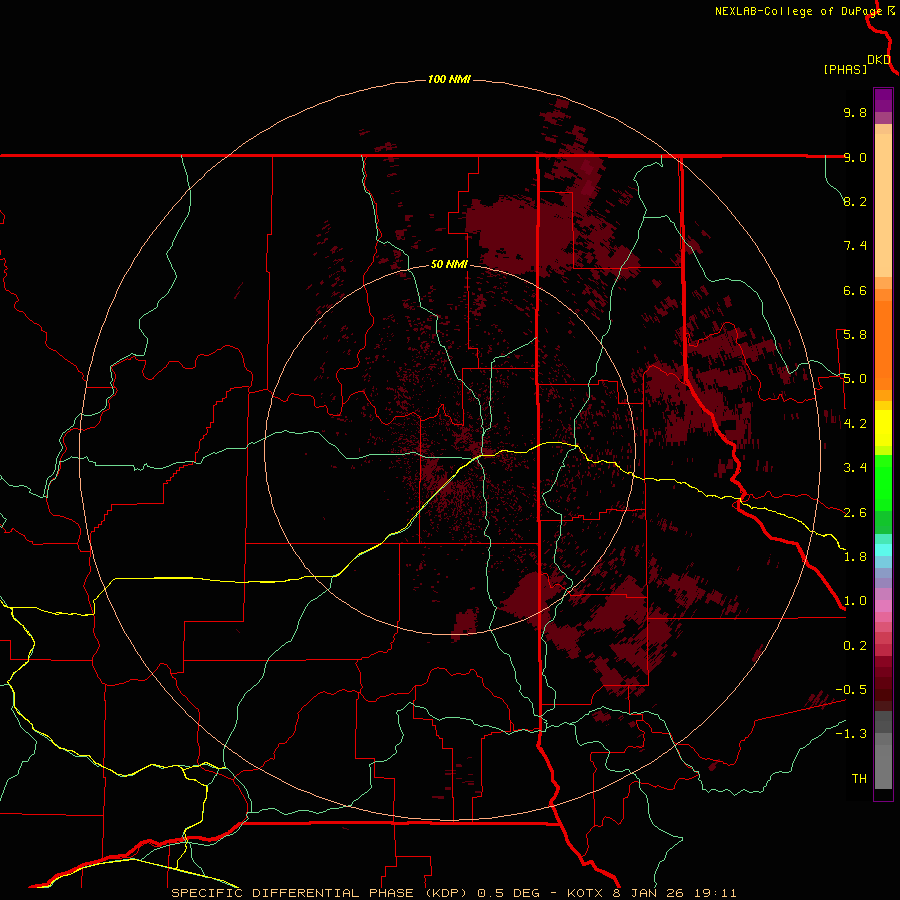The height and width of the screenshot is (900, 900).
Task: Click the 100 NMI range ring label
Action: click(x=449, y=79)
